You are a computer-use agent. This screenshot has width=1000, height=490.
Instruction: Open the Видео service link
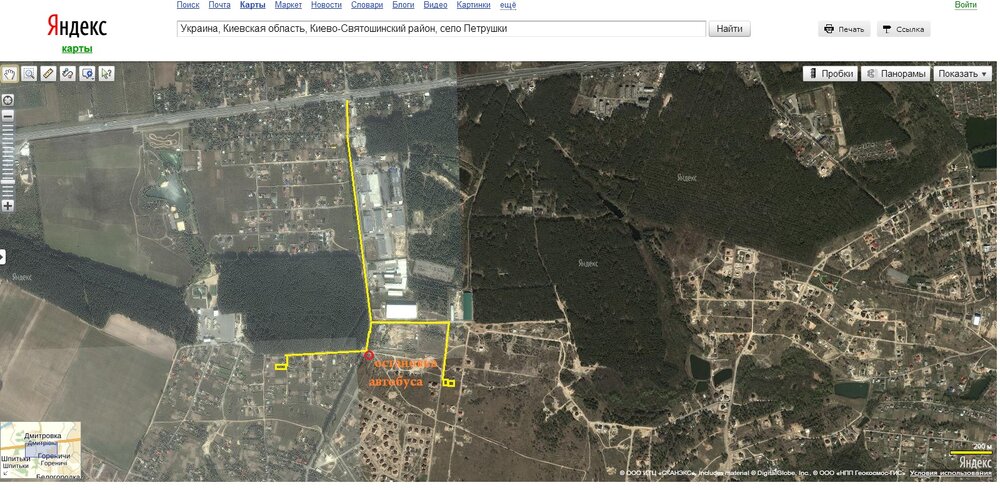coord(436,5)
